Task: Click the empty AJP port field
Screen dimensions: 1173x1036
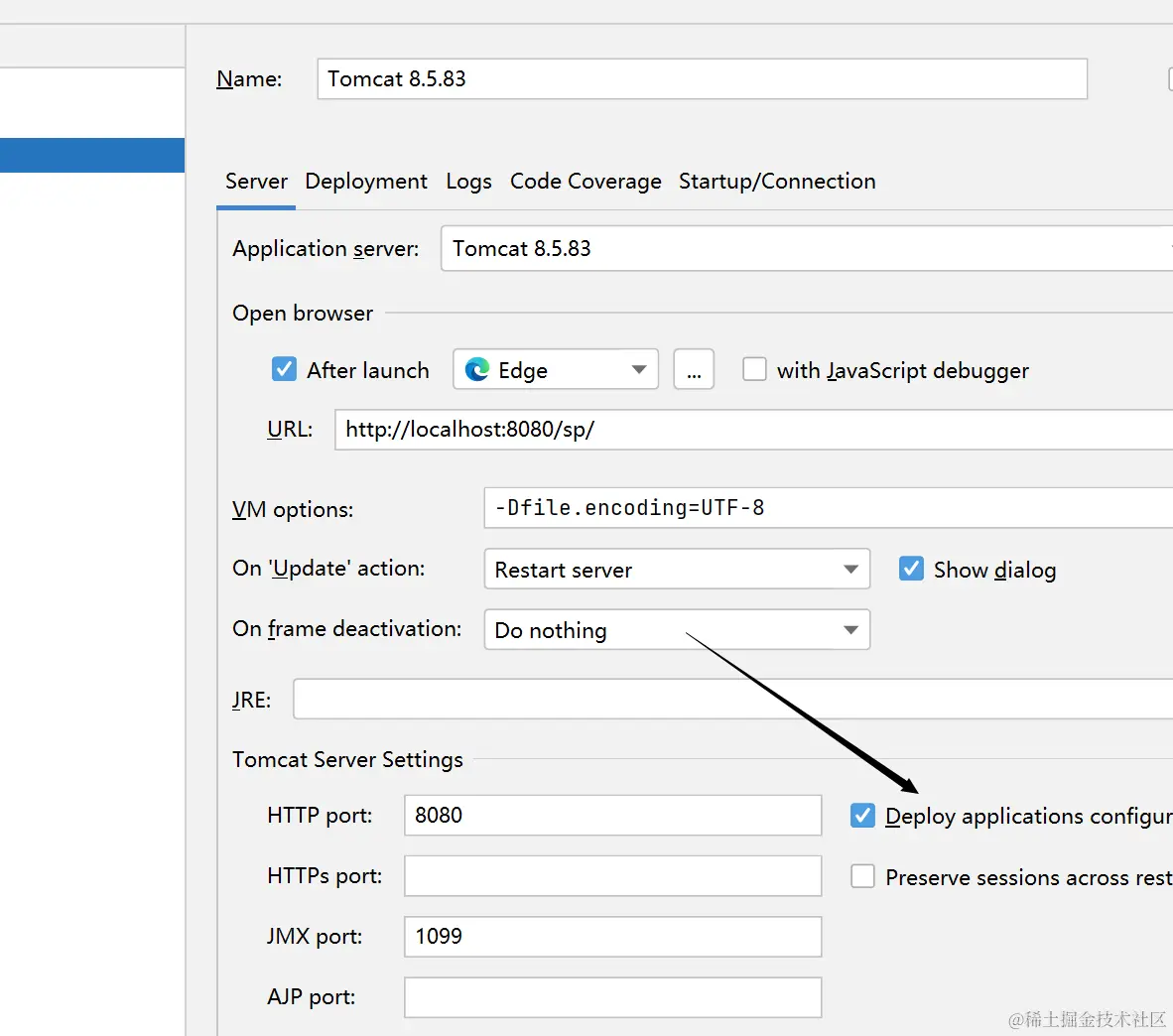Action: tap(612, 997)
